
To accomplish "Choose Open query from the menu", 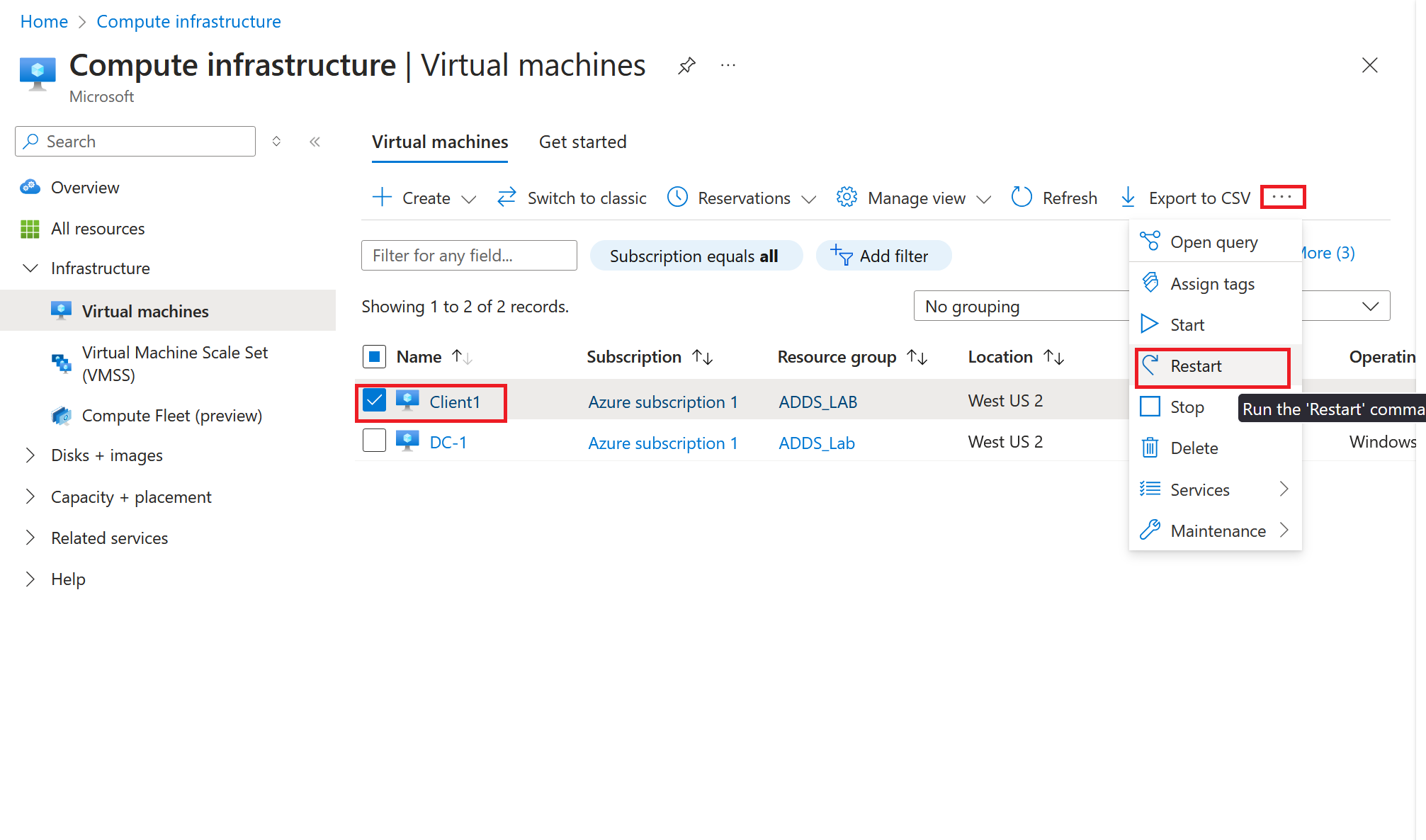I will click(x=1216, y=242).
